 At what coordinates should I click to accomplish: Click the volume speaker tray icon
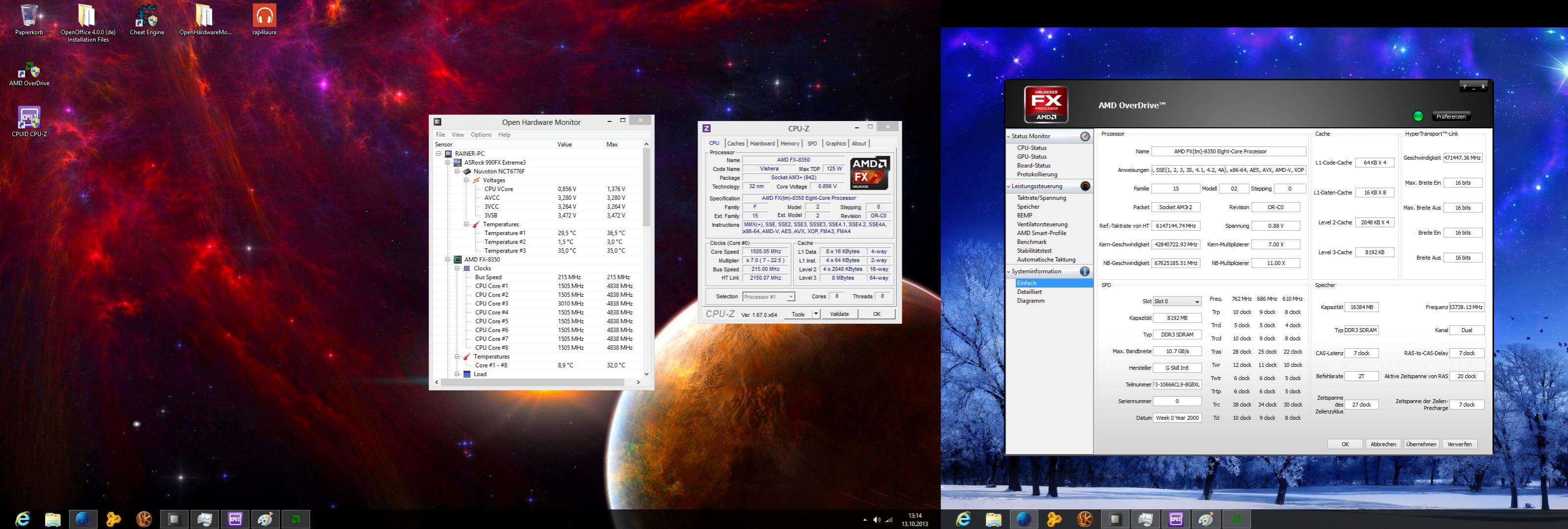[x=876, y=520]
